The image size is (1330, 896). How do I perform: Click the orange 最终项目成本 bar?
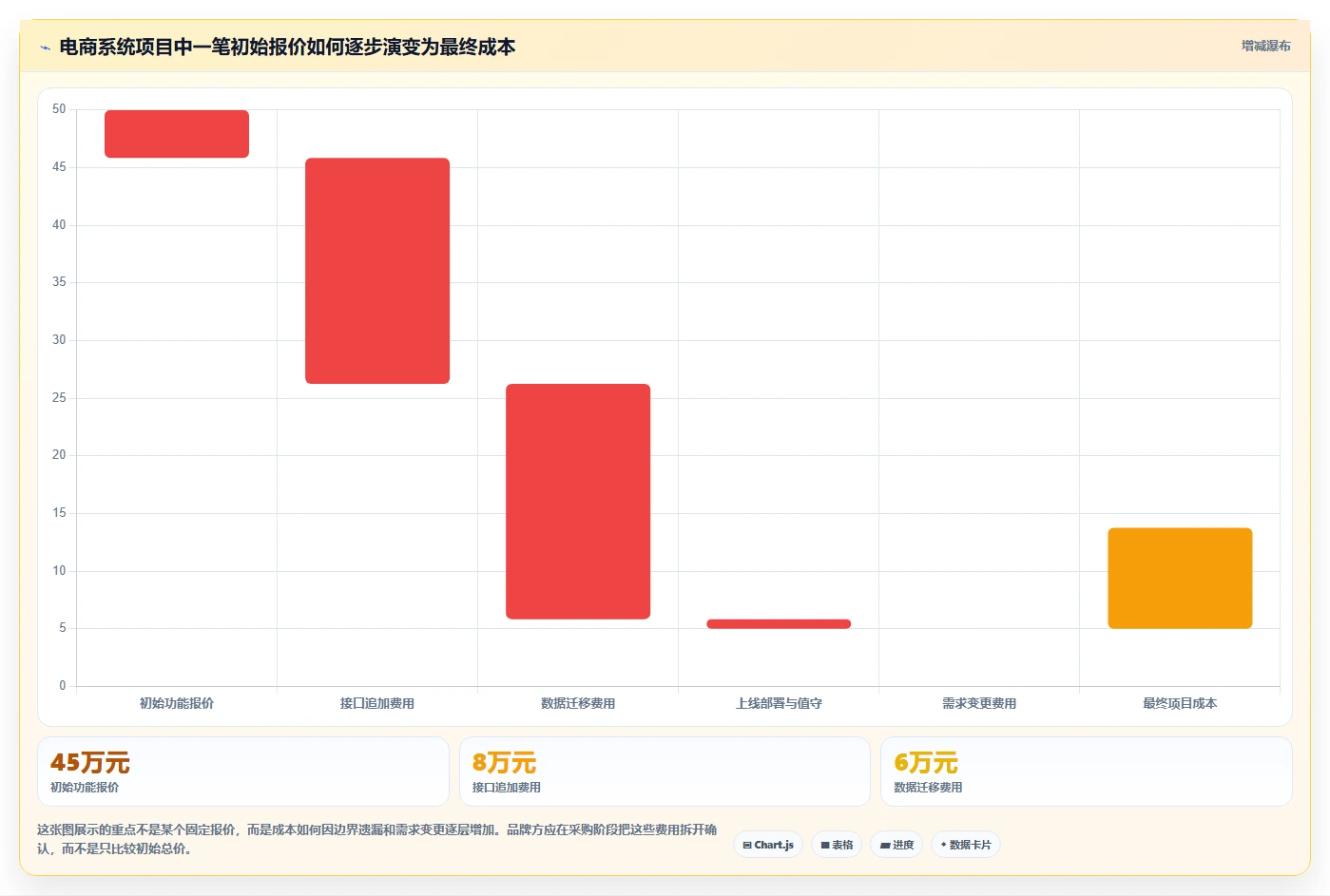[x=1180, y=578]
